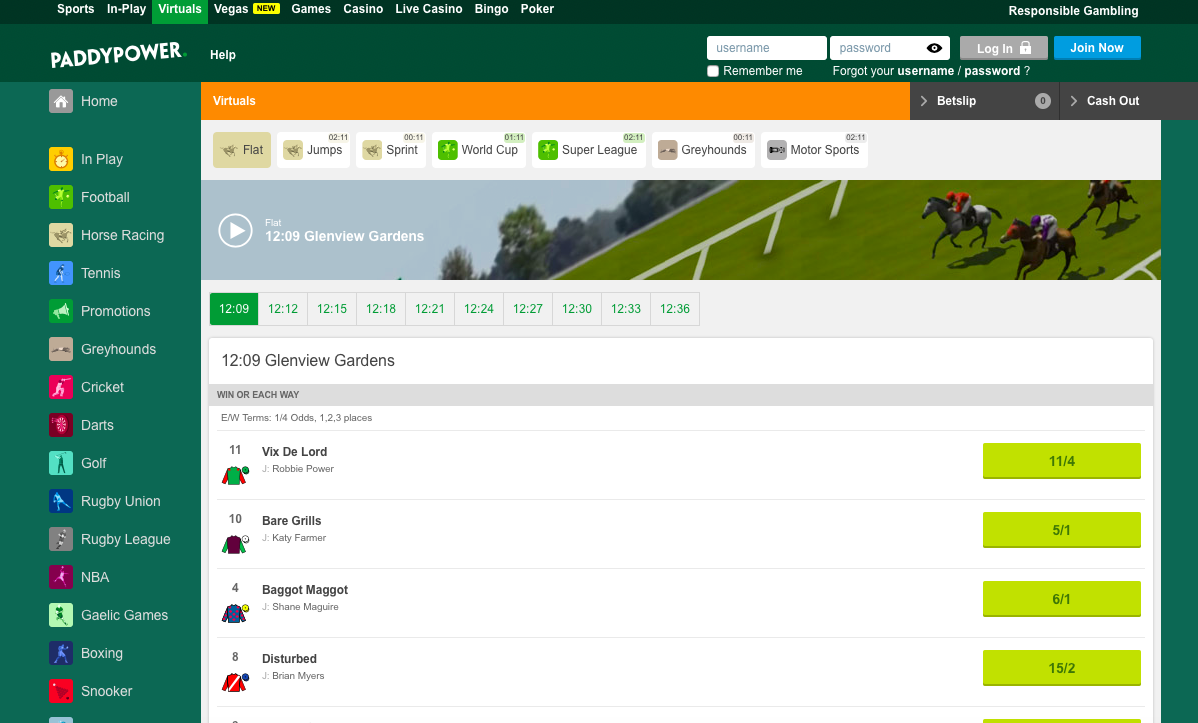
Task: Open the Bingo top menu
Action: [x=491, y=9]
